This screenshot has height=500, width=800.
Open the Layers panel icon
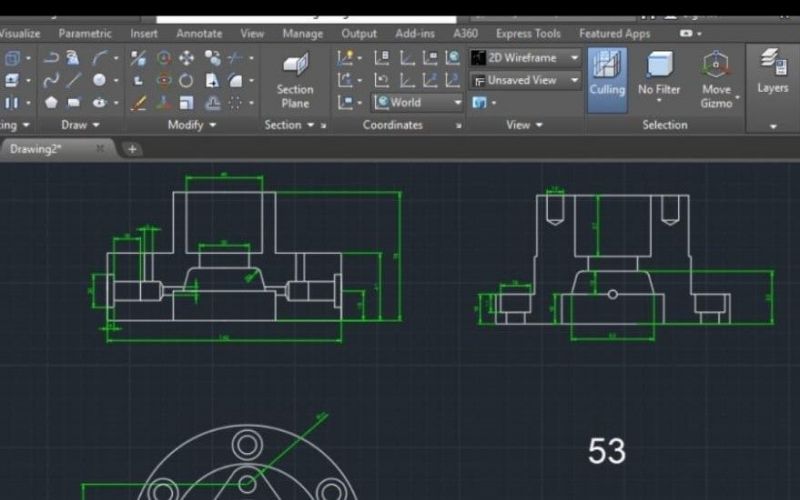coord(772,70)
